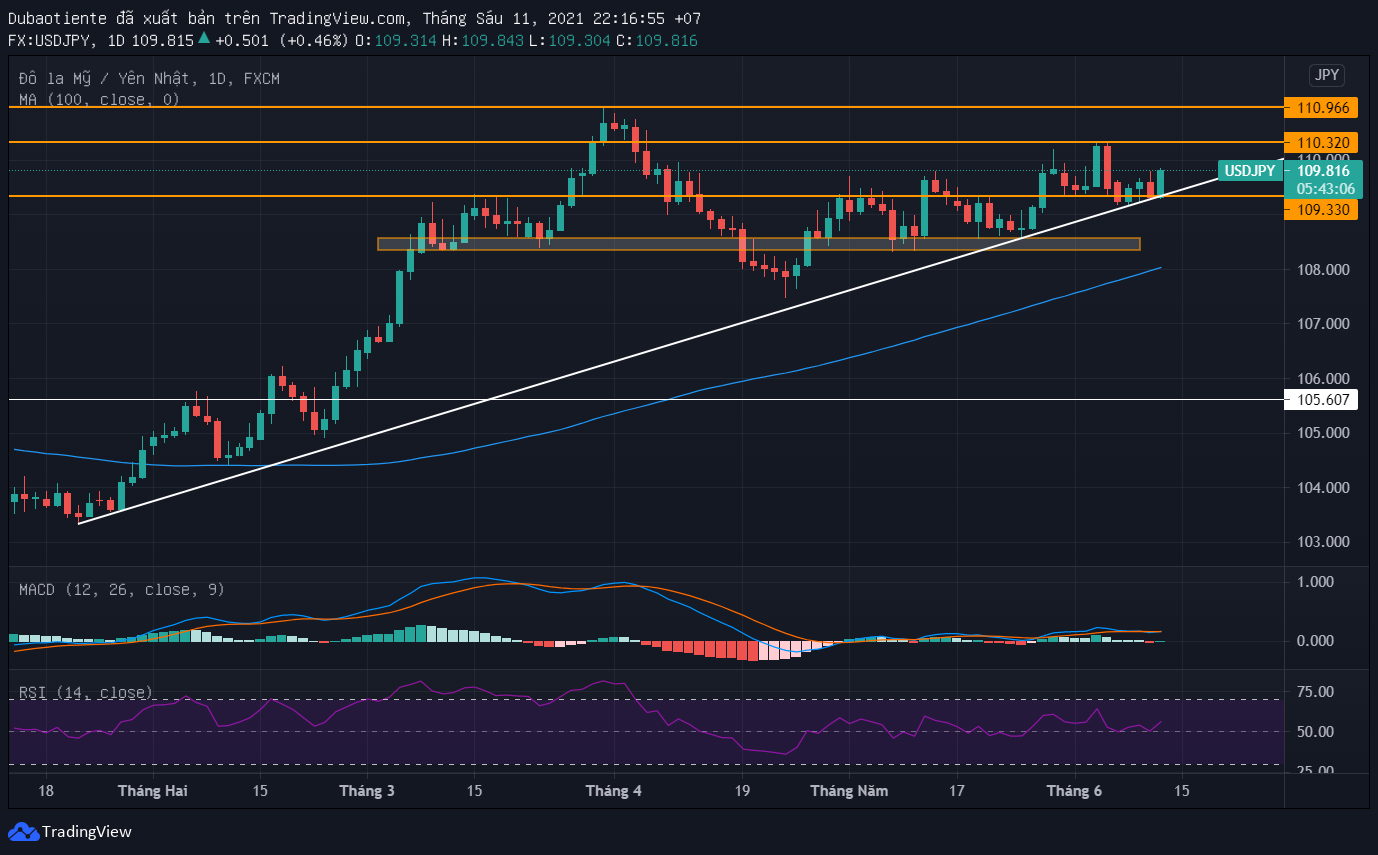
Task: Open the MA (100, close, 0) indicator label
Action: pos(99,99)
